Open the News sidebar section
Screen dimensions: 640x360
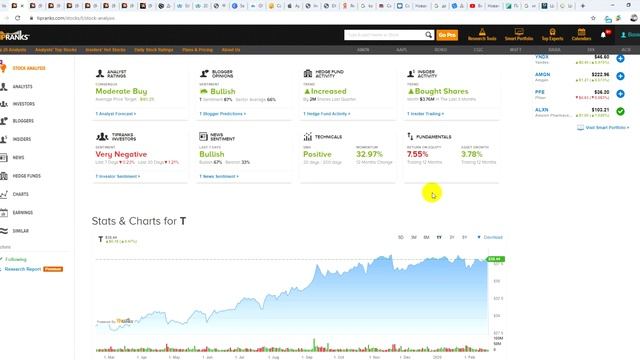click(18, 157)
